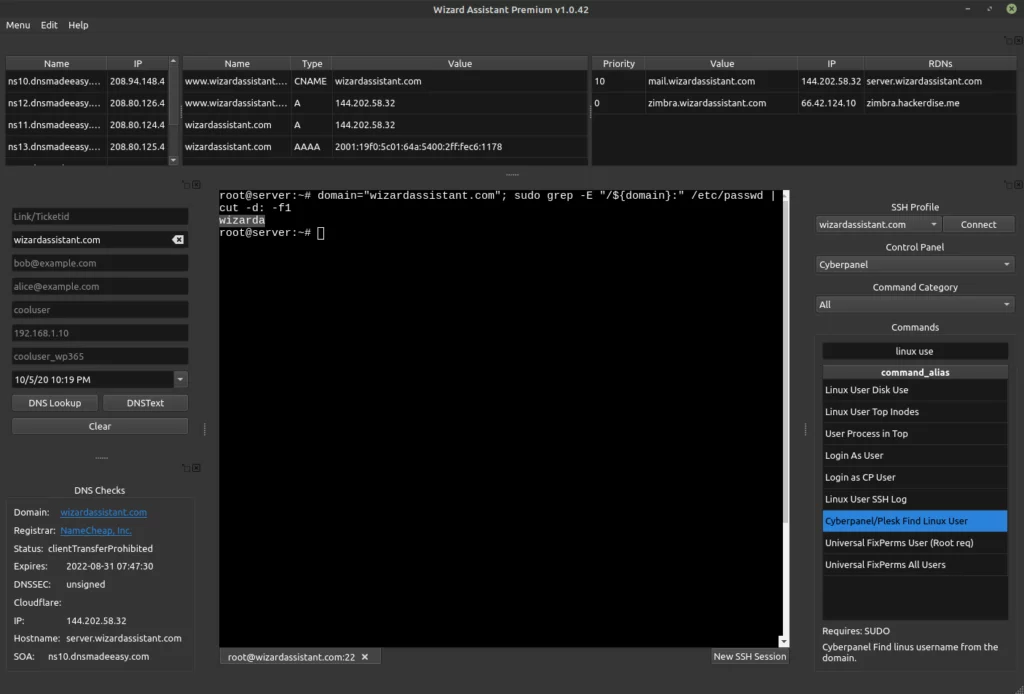This screenshot has height=694, width=1024.
Task: Close the ticket input form panel
Action: pos(196,184)
